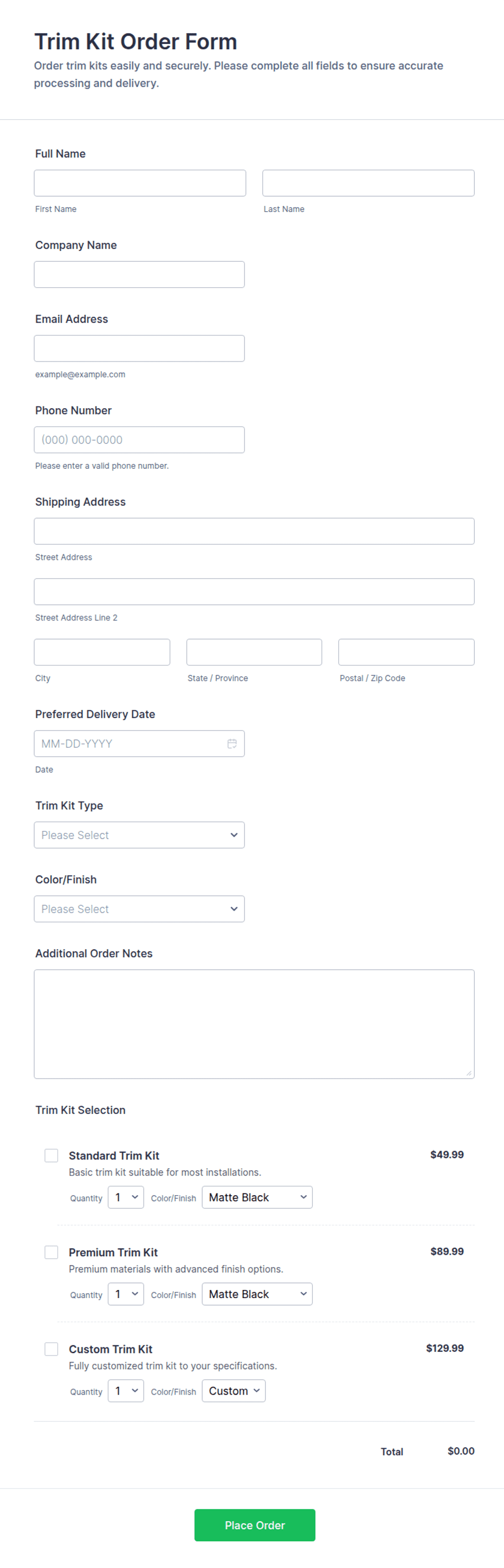Viewport: 504px width, 1568px height.
Task: Check the Standard Trim Kit checkbox
Action: click(51, 1156)
